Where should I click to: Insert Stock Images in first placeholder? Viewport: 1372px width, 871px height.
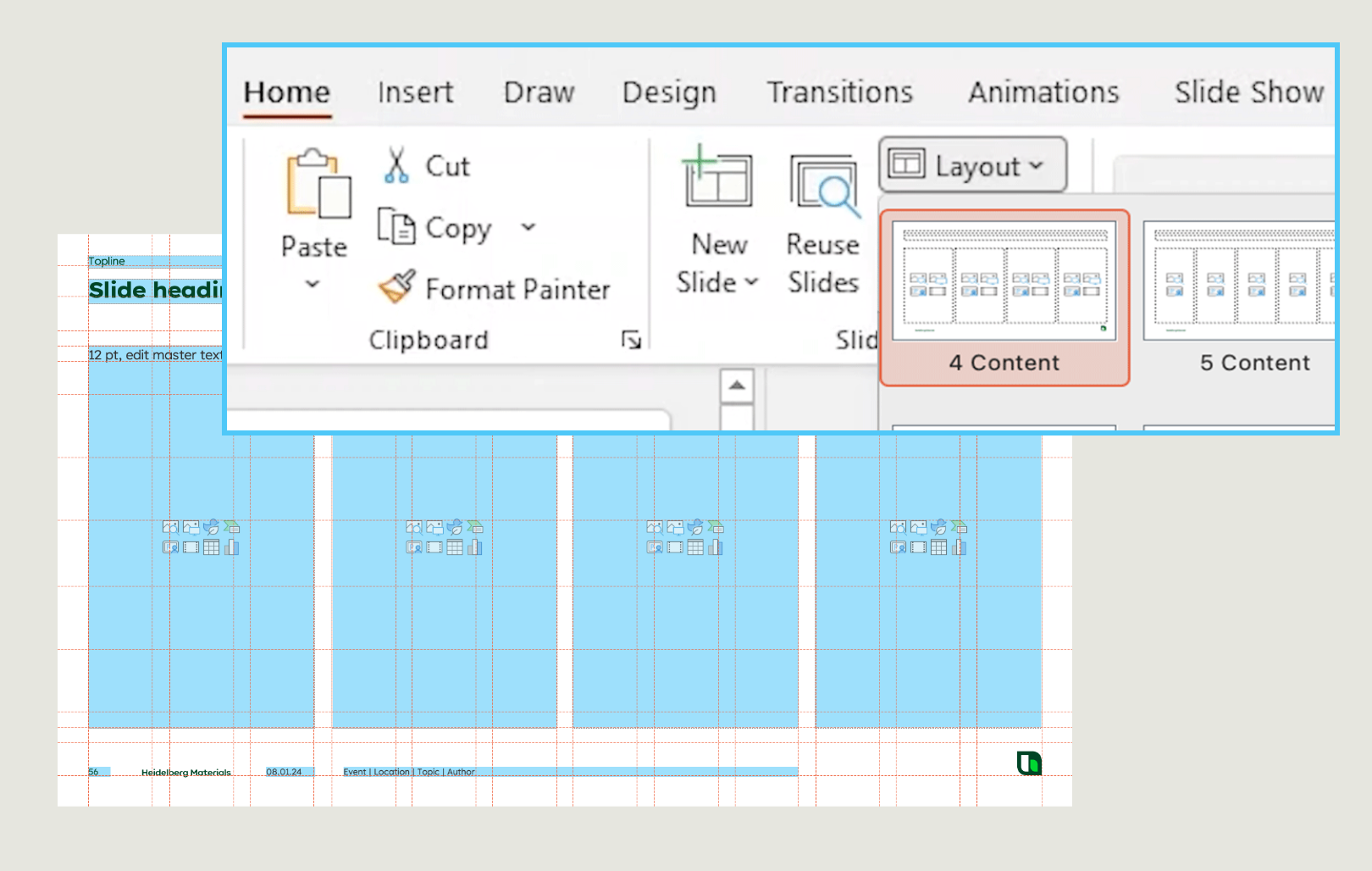pos(170,527)
